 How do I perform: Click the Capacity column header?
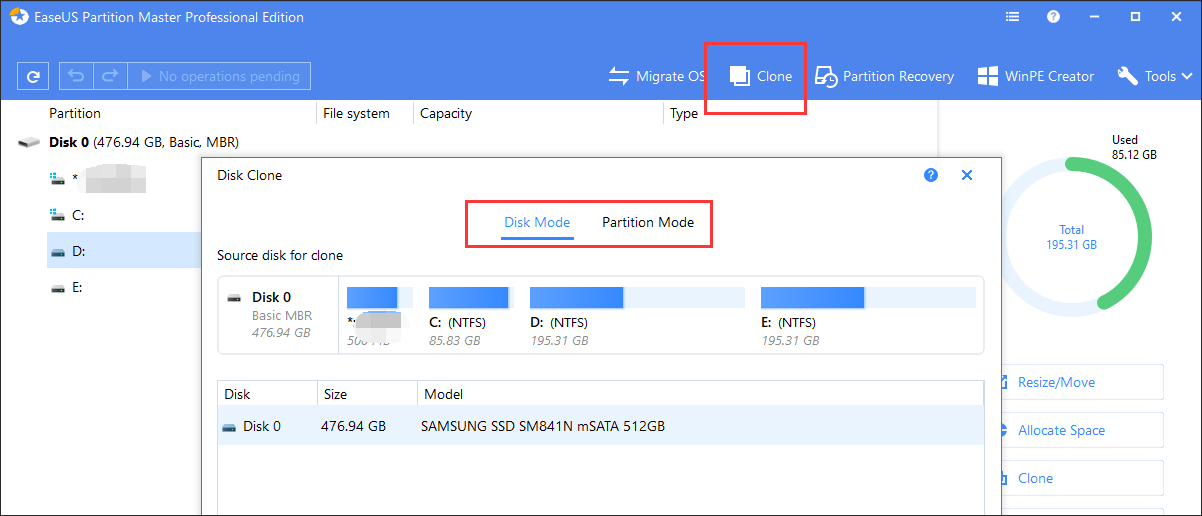click(x=446, y=114)
